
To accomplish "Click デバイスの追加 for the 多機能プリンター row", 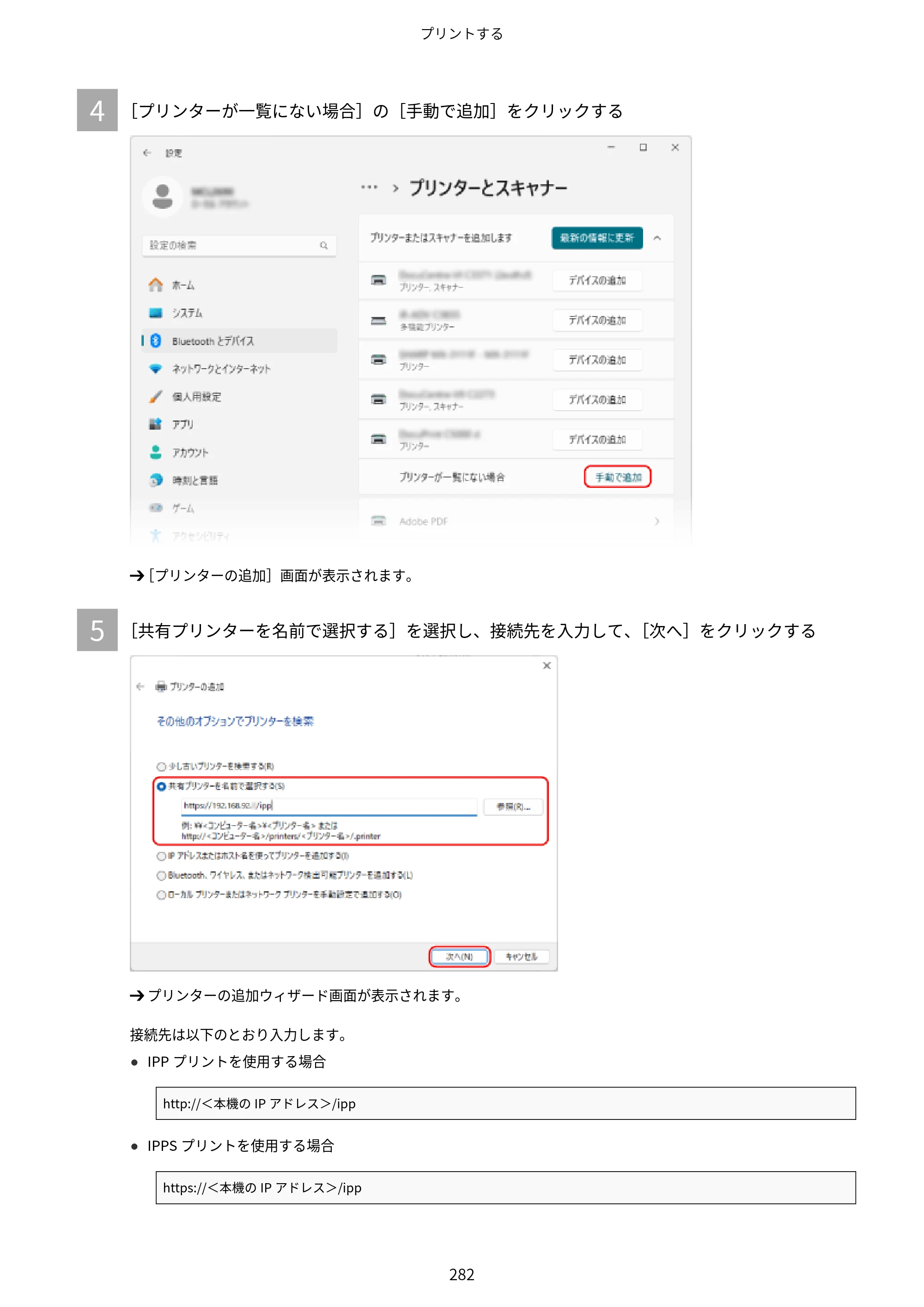I will pyautogui.click(x=597, y=320).
